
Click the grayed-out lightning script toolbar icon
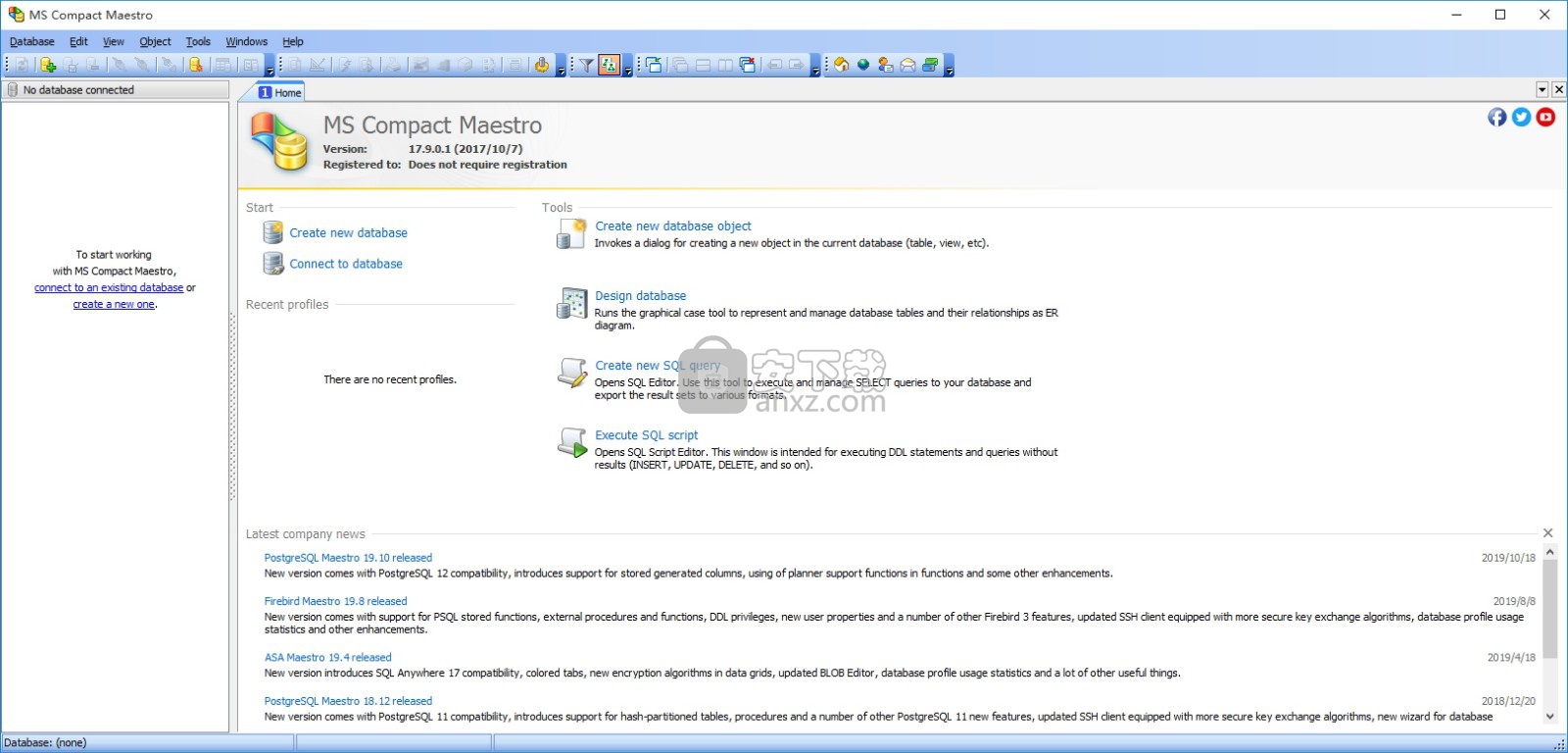[345, 65]
